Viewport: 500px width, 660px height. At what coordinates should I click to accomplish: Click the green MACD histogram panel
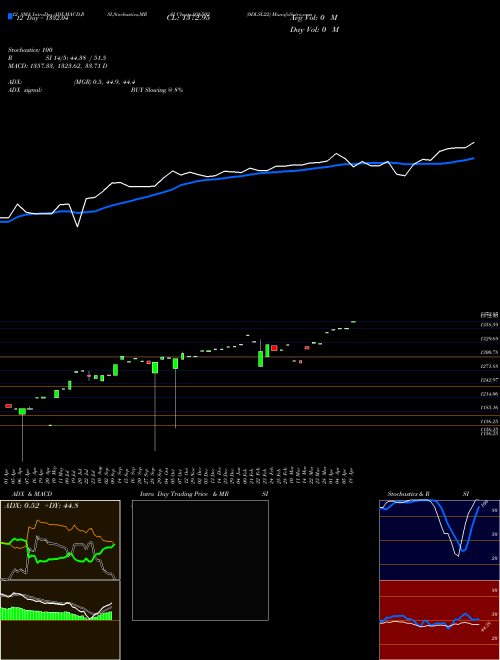coord(60,620)
